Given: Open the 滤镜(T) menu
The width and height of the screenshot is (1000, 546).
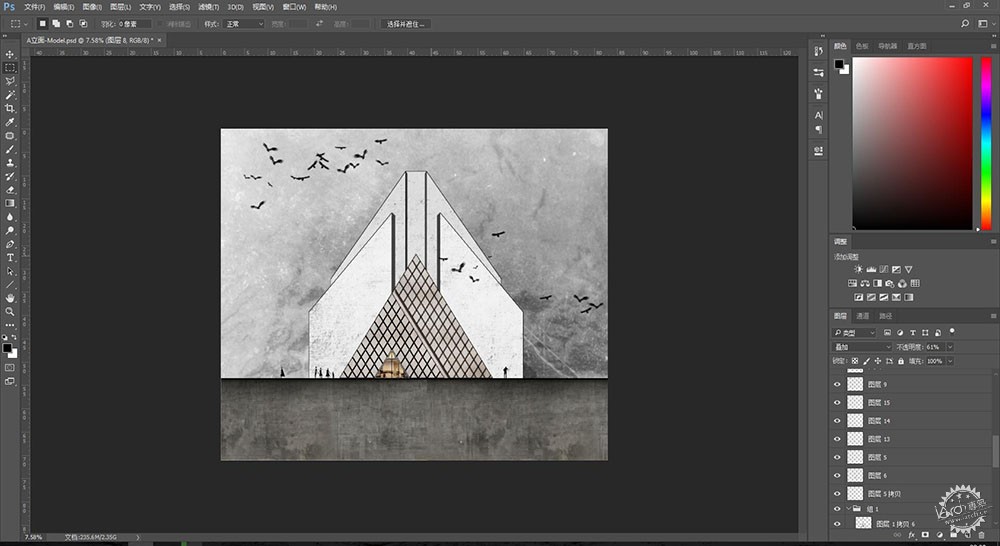Looking at the screenshot, I should pyautogui.click(x=209, y=7).
